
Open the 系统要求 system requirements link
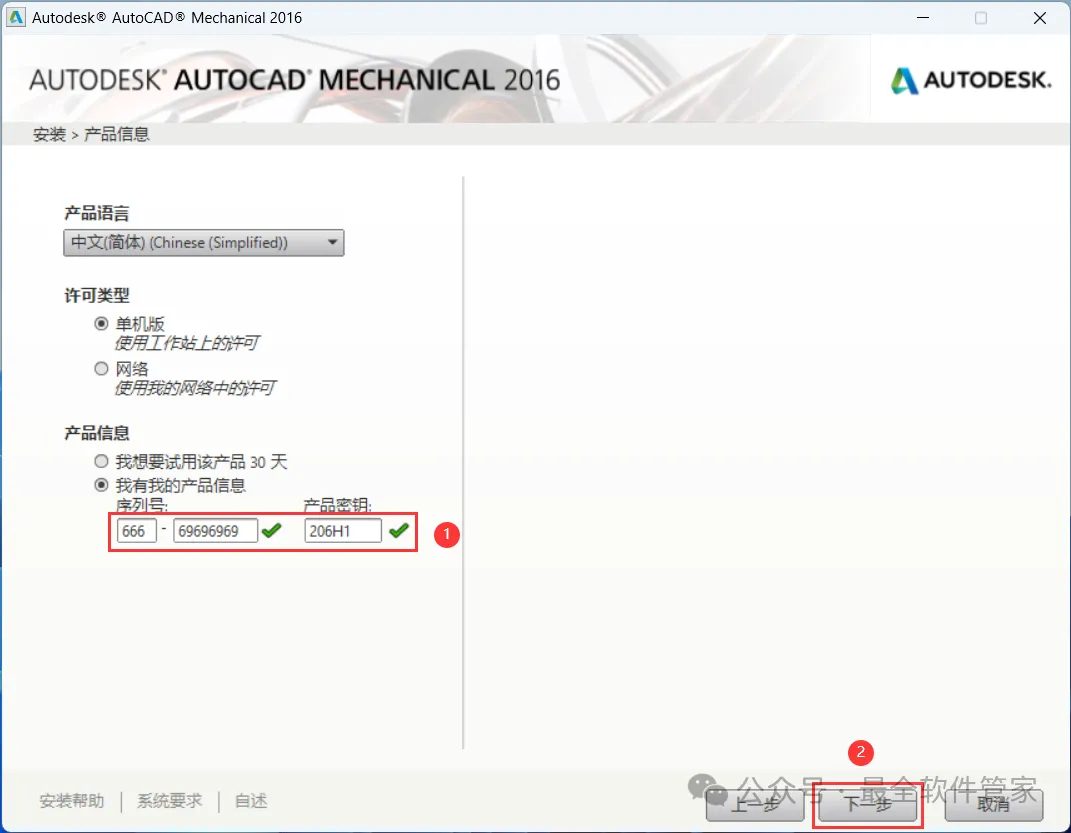point(169,801)
